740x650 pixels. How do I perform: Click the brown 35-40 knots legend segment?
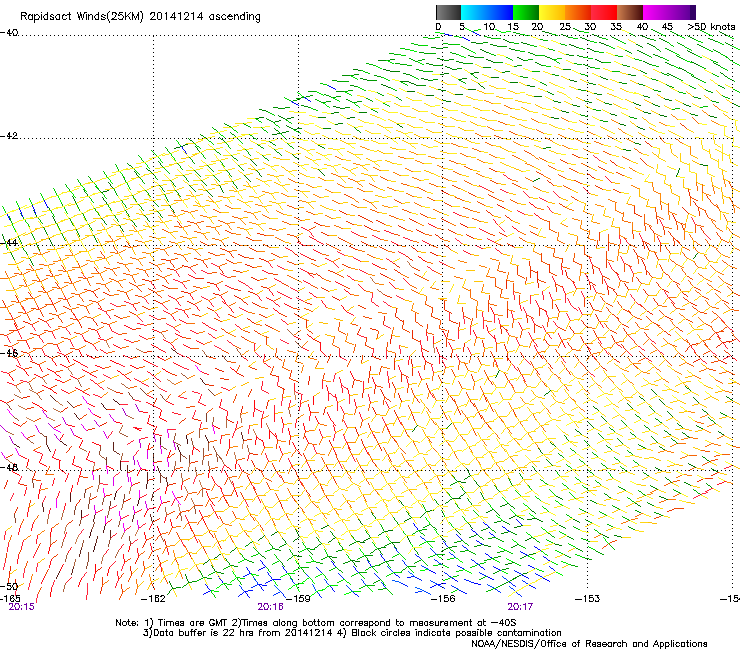pyautogui.click(x=630, y=12)
